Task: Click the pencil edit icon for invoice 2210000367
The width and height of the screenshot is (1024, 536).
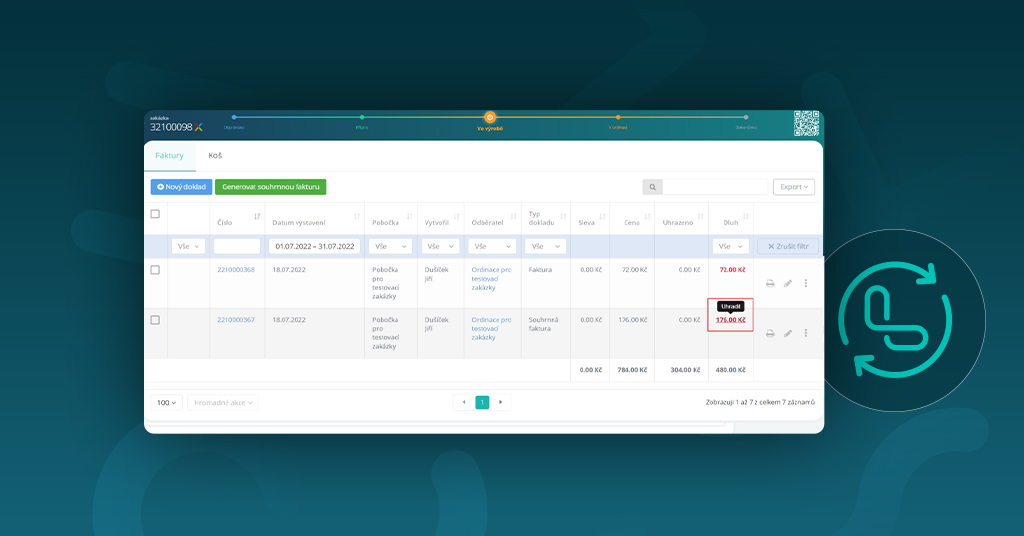Action: pos(788,334)
